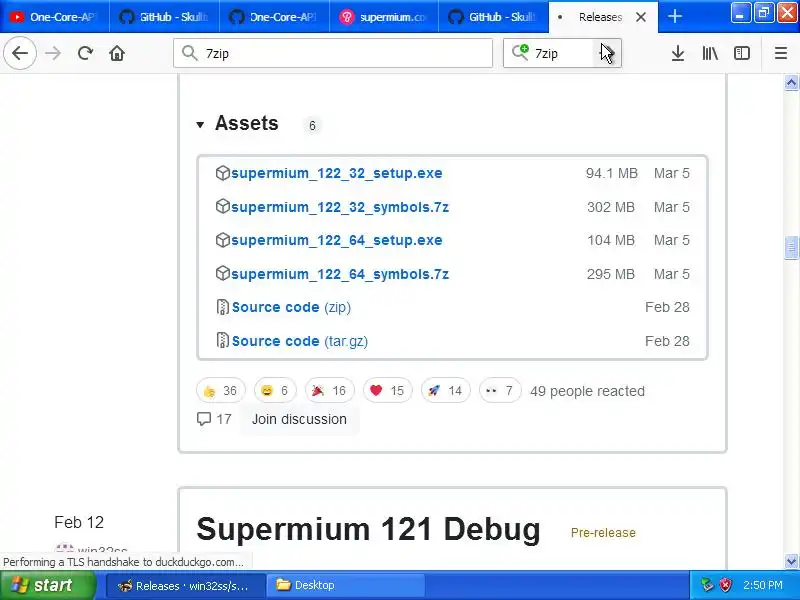Viewport: 800px width, 600px height.
Task: Toggle the rocket reaction with 14
Action: [445, 391]
